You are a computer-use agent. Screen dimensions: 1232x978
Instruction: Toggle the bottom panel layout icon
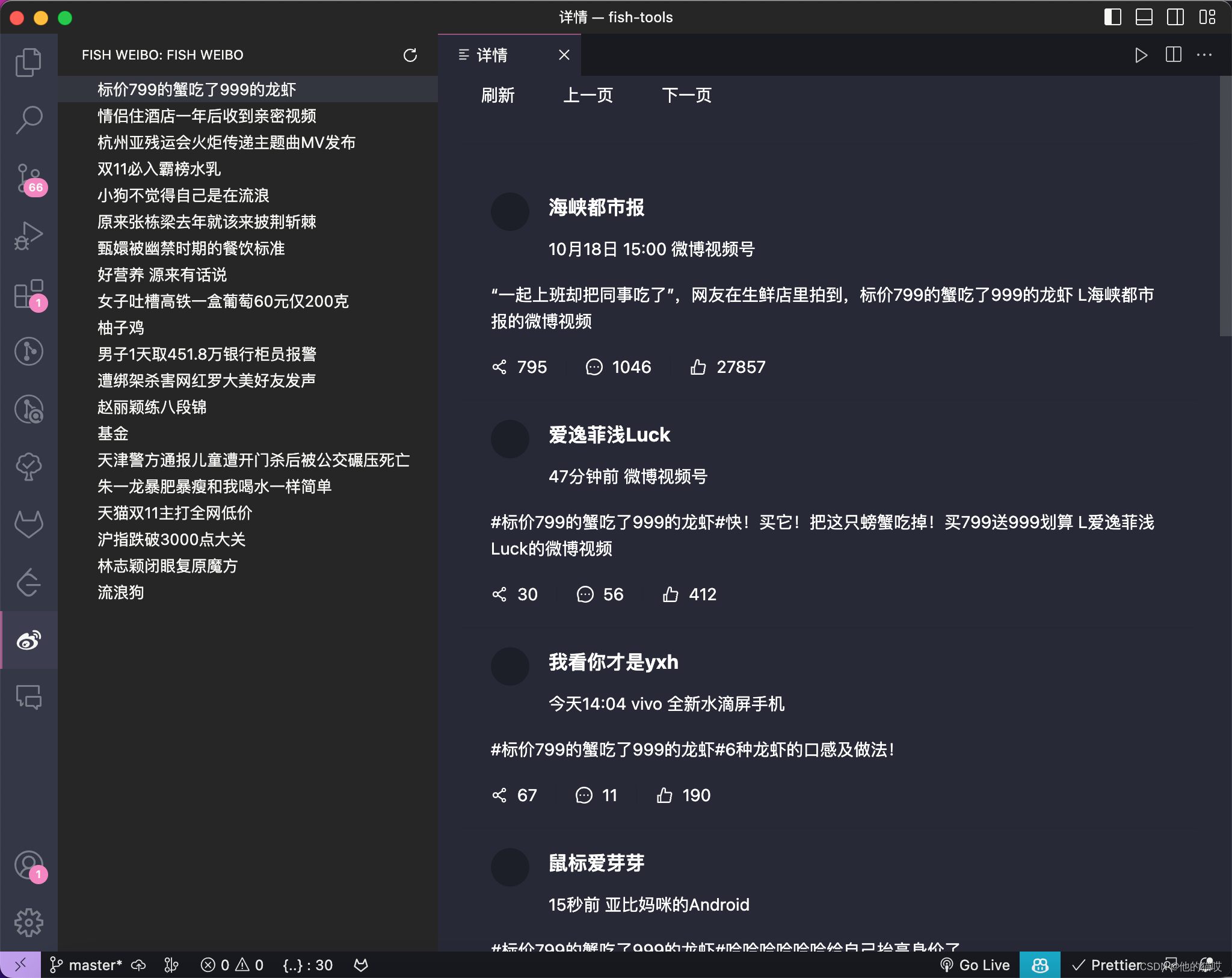pyautogui.click(x=1144, y=17)
